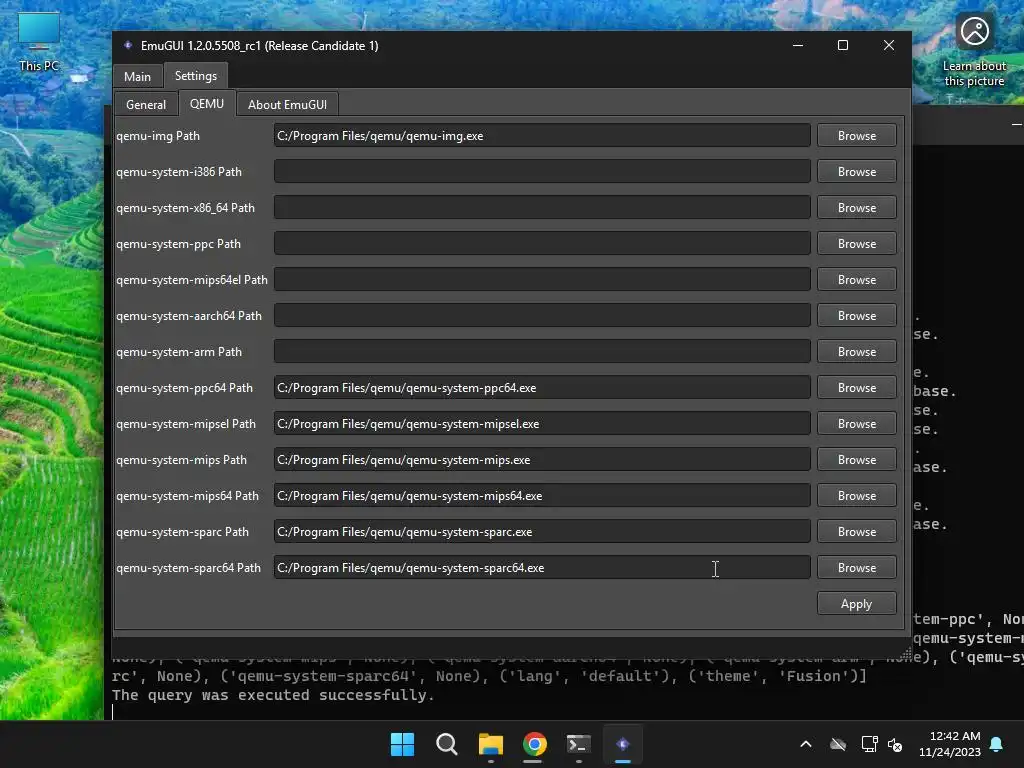
Task: Focus the empty qemu-system-i386 Path field
Action: (542, 172)
